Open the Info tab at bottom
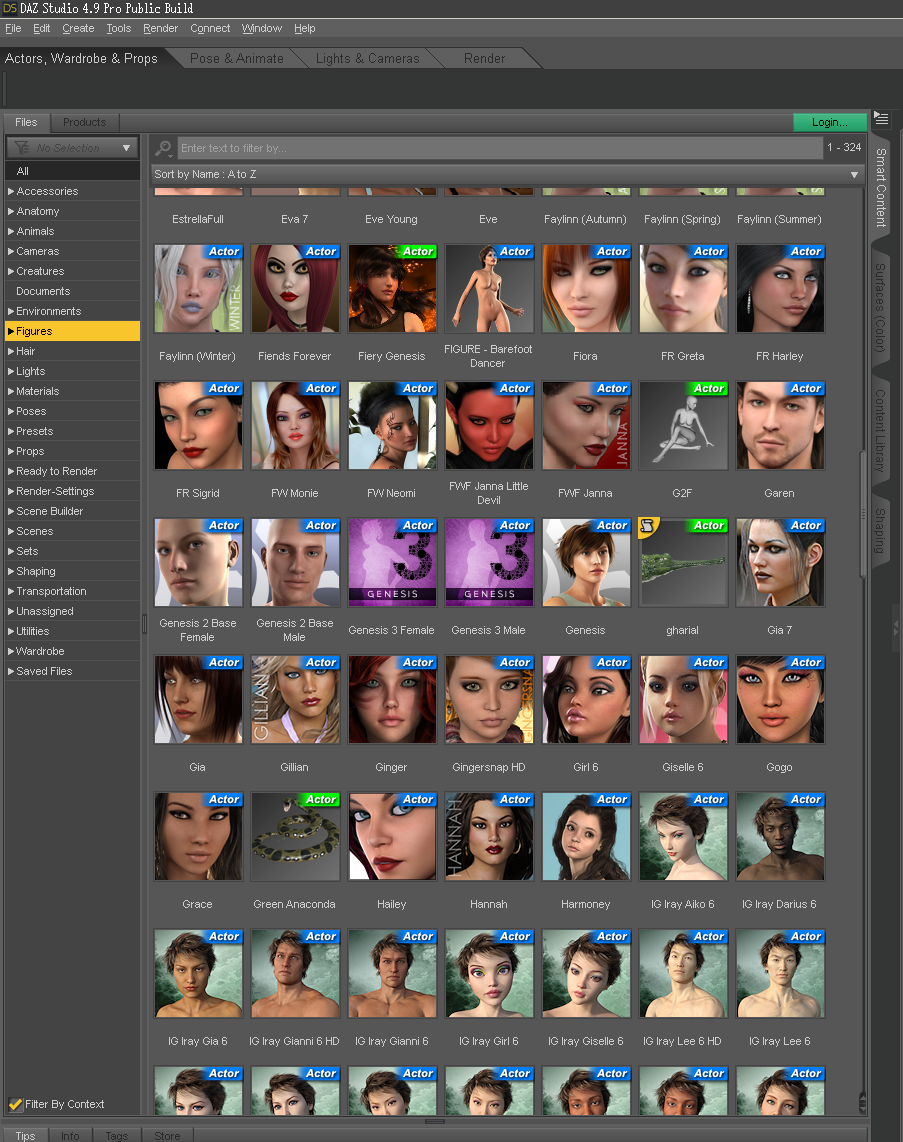This screenshot has width=903, height=1142. [x=71, y=1135]
